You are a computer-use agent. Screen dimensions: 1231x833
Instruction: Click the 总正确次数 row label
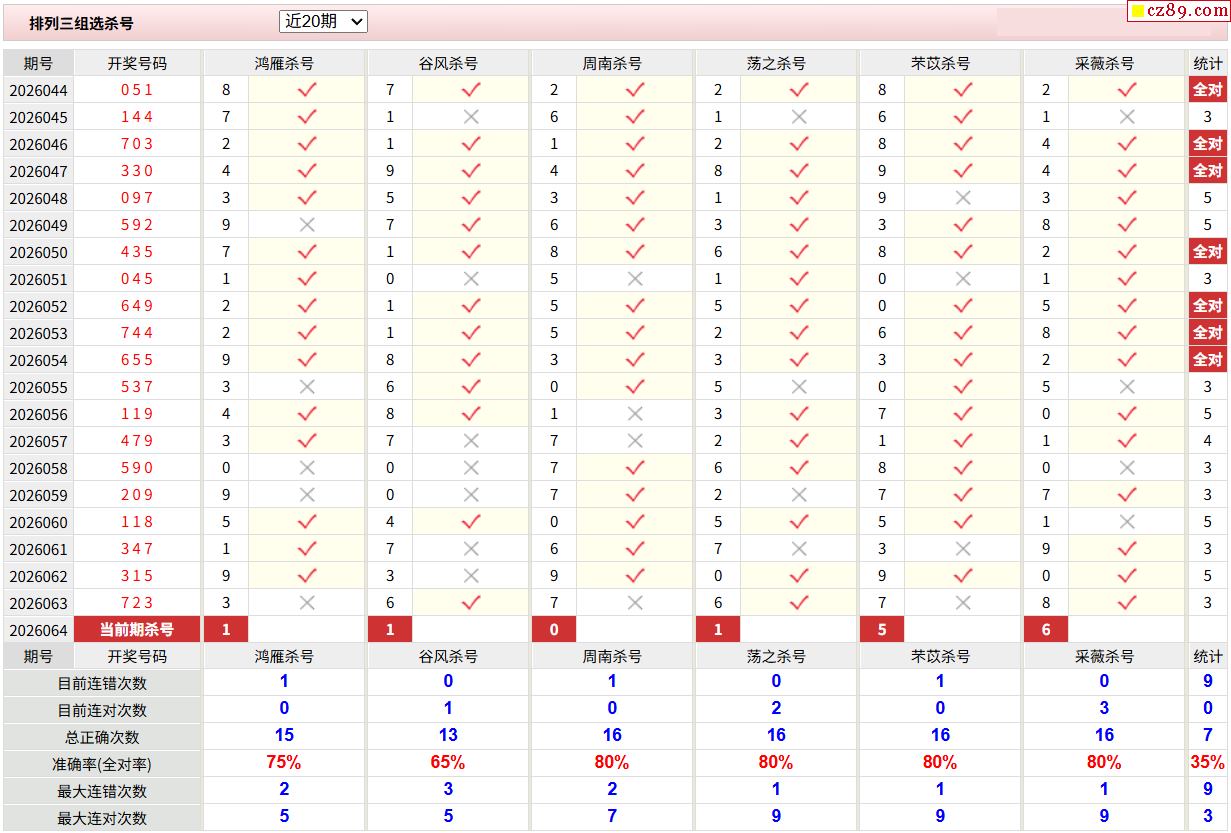102,737
